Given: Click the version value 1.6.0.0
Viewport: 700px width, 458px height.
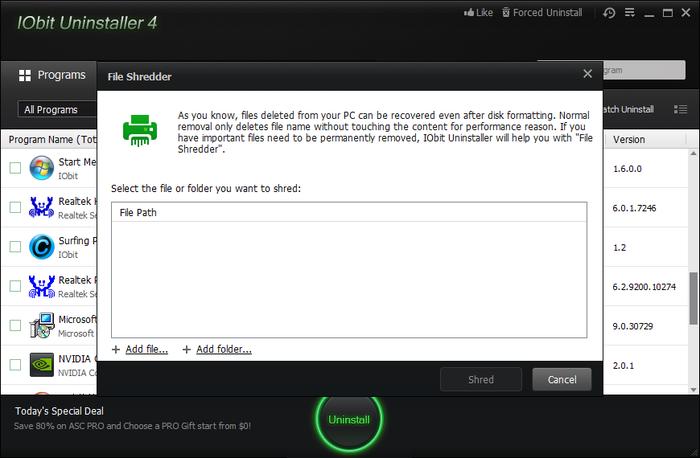Looking at the screenshot, I should [x=627, y=169].
